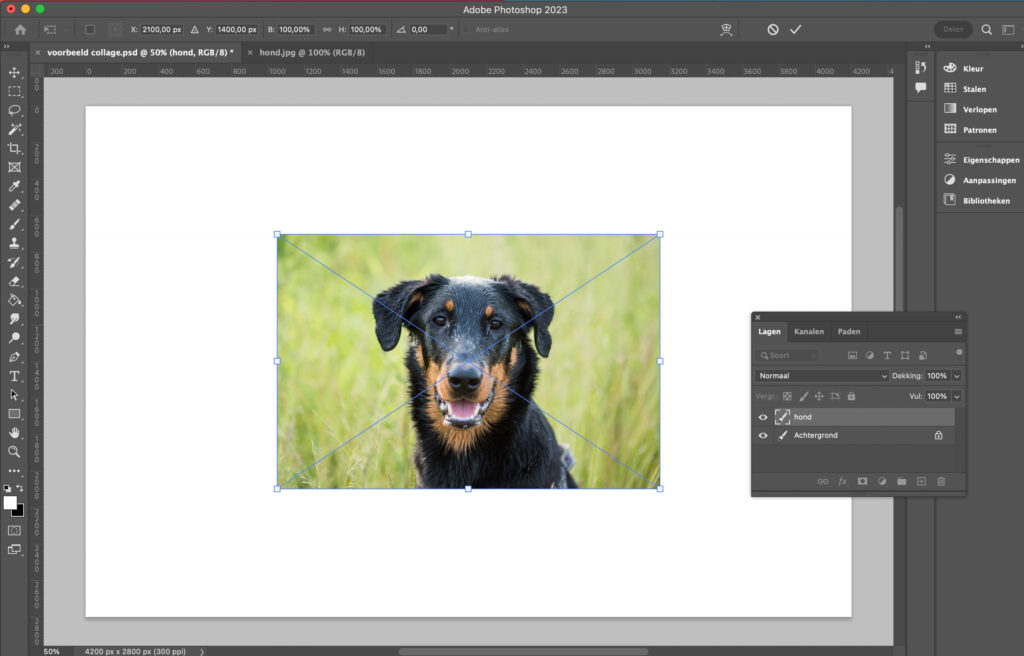Activate the Type tool
Image resolution: width=1024 pixels, height=656 pixels.
tap(14, 376)
